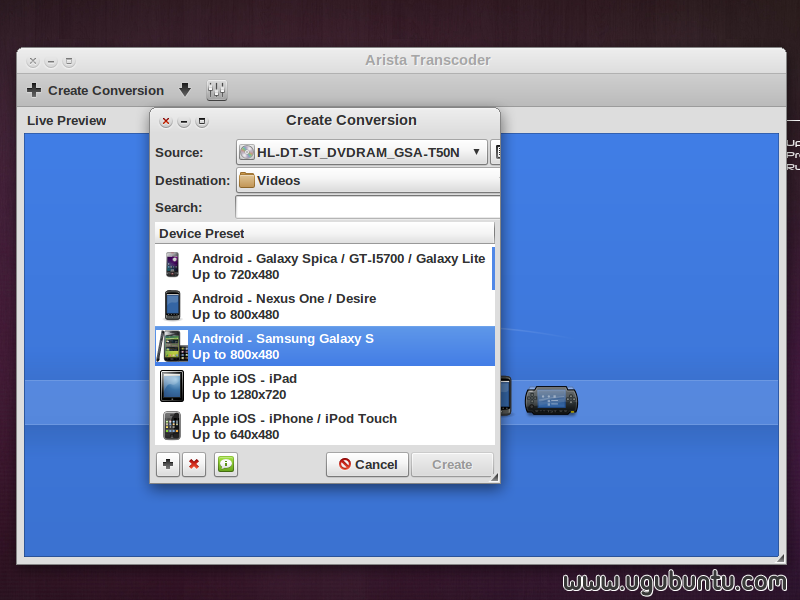Click the delete preset red X button
The image size is (800, 600).
[x=194, y=464]
